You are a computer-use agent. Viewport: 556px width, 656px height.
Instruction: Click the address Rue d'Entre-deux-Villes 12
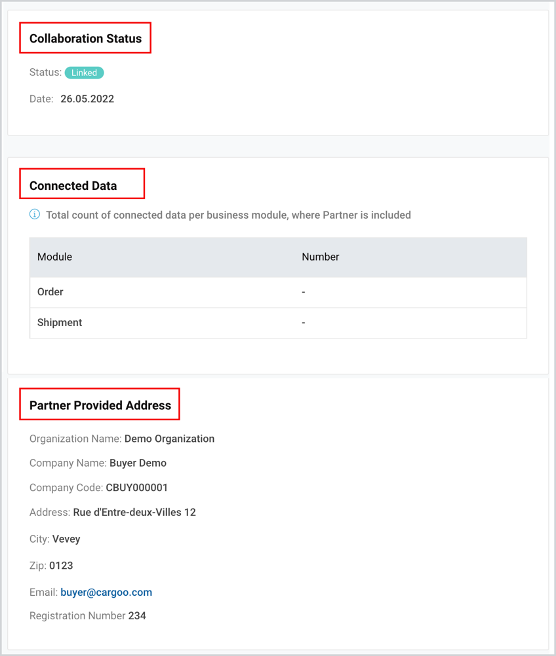pos(134,512)
